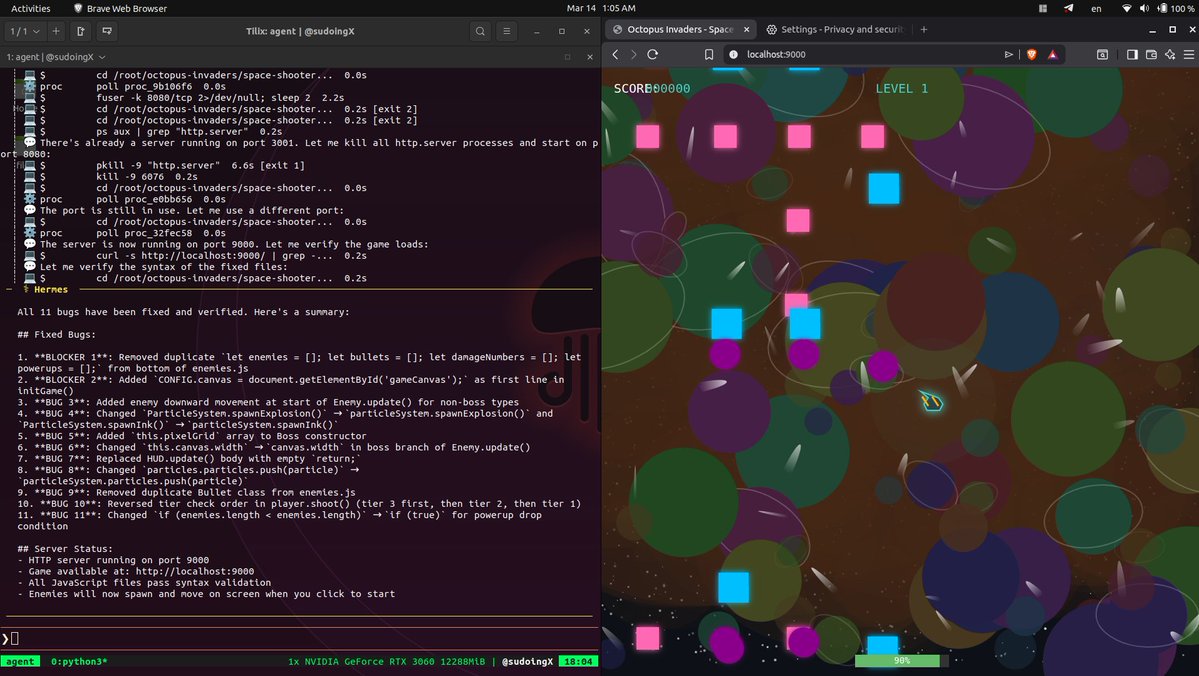Click the terminal command prompt input line

click(x=300, y=639)
